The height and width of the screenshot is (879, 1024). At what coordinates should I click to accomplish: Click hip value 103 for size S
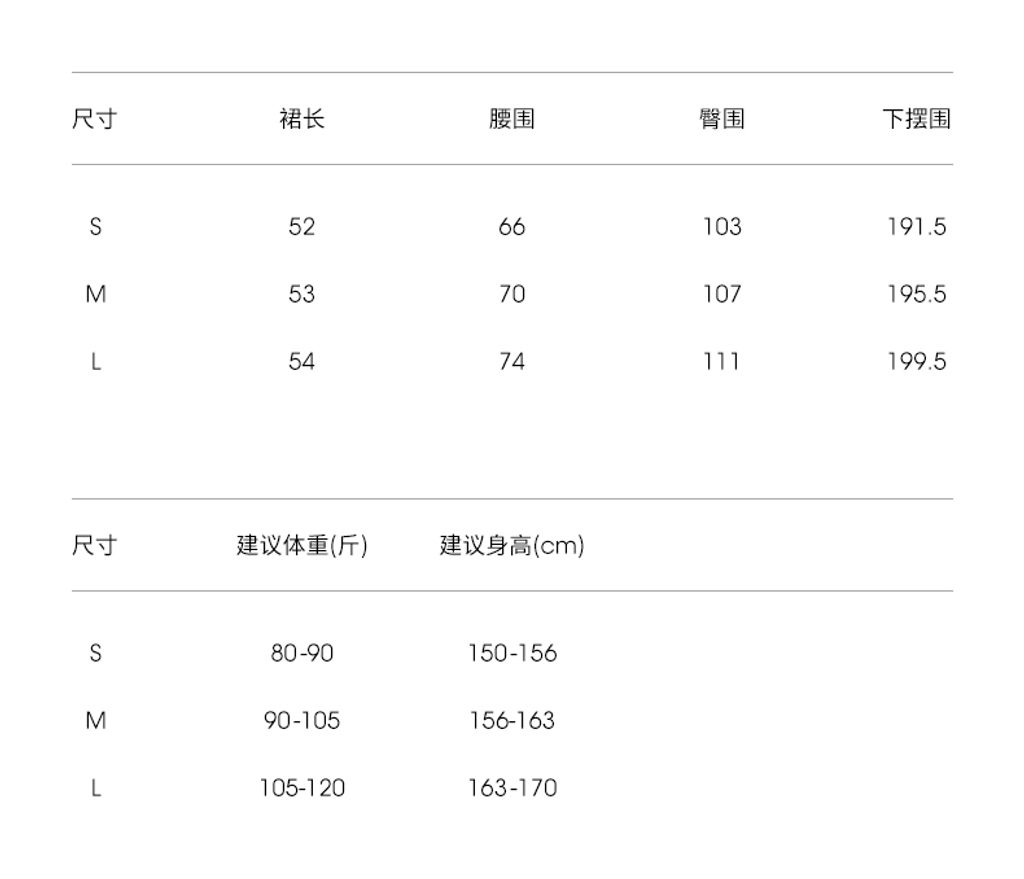[x=722, y=227]
